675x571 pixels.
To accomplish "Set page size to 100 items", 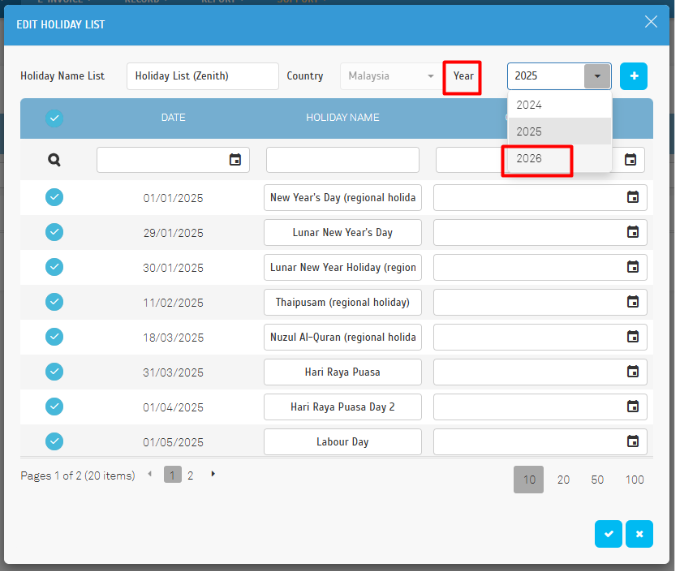I will [634, 480].
